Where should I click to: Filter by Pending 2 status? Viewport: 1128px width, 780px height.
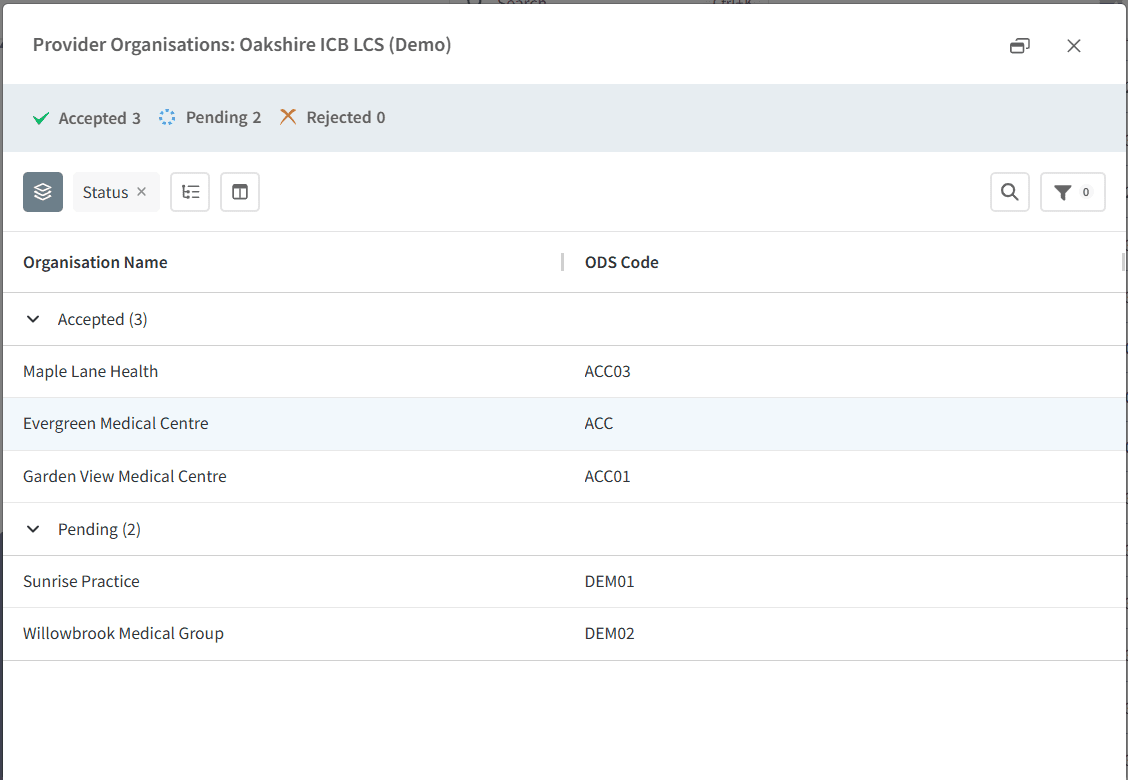tap(209, 117)
